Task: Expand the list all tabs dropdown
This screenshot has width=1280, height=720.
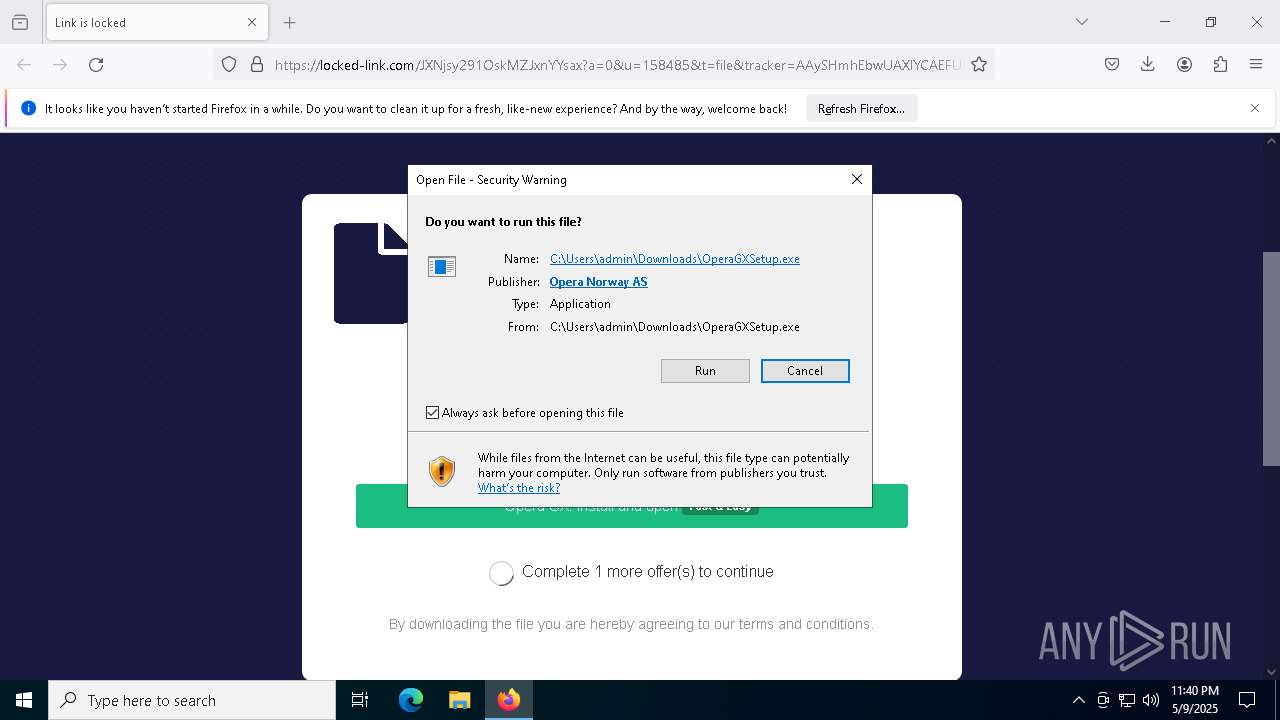Action: click(1081, 22)
